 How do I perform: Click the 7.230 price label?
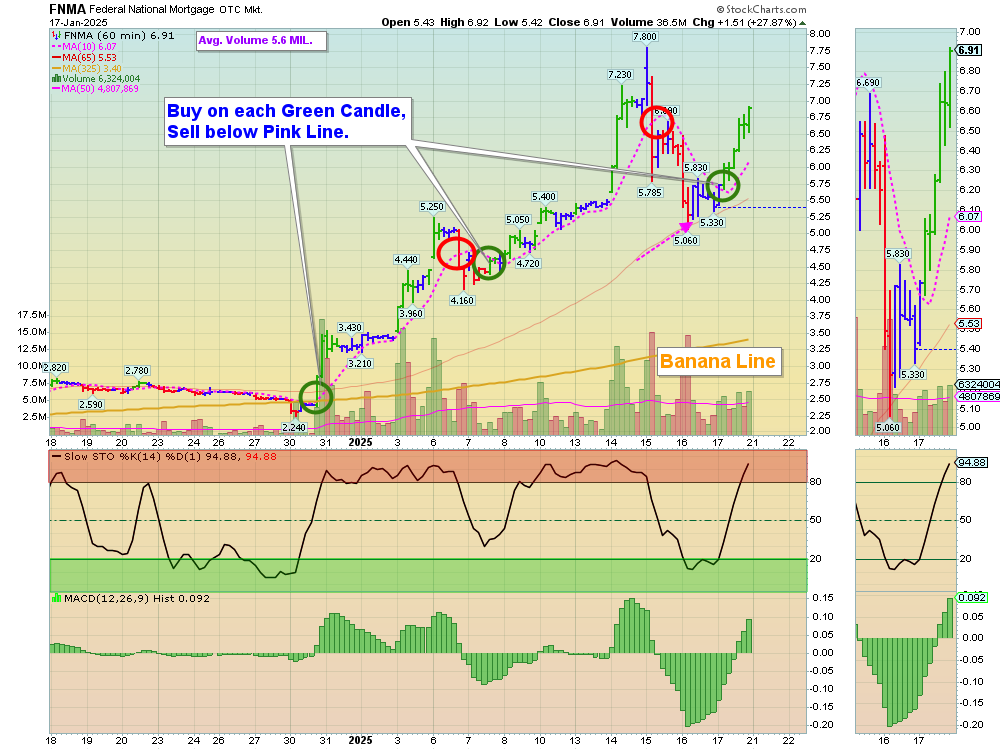pos(620,75)
